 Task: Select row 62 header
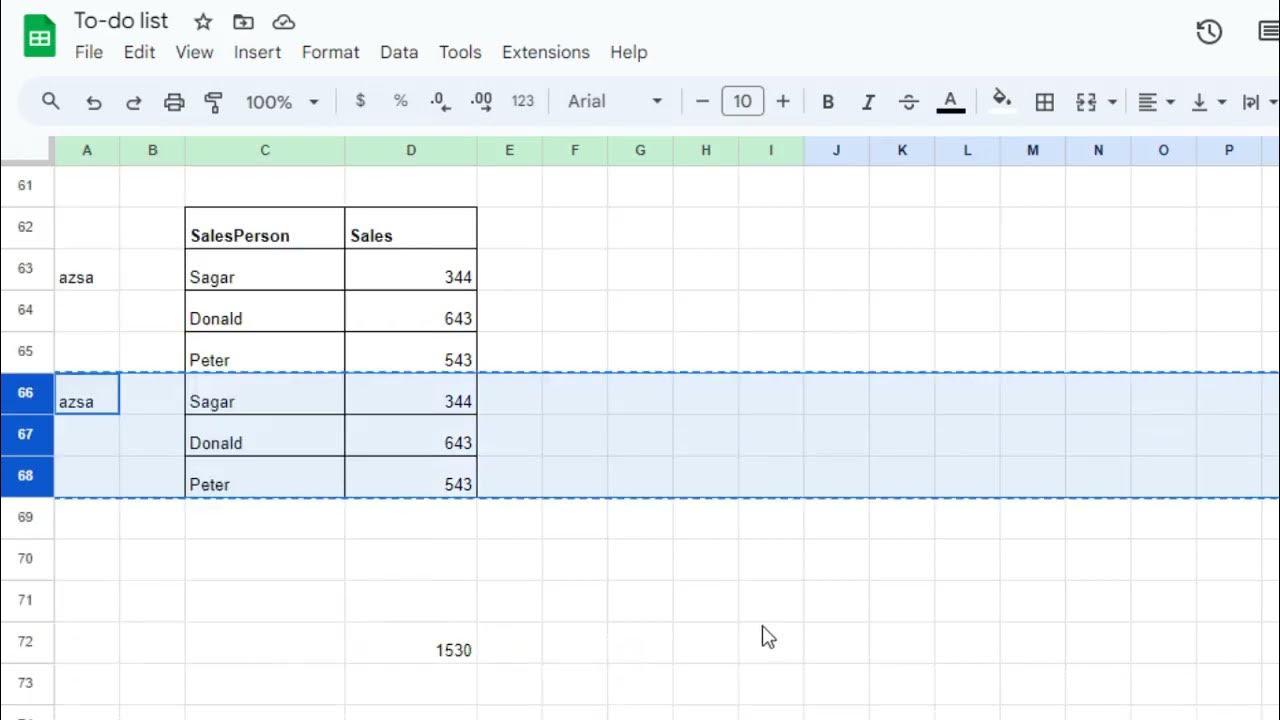[26, 227]
